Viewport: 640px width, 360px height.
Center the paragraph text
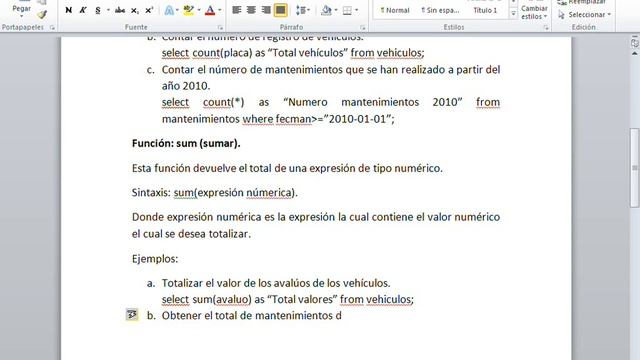pyautogui.click(x=251, y=10)
